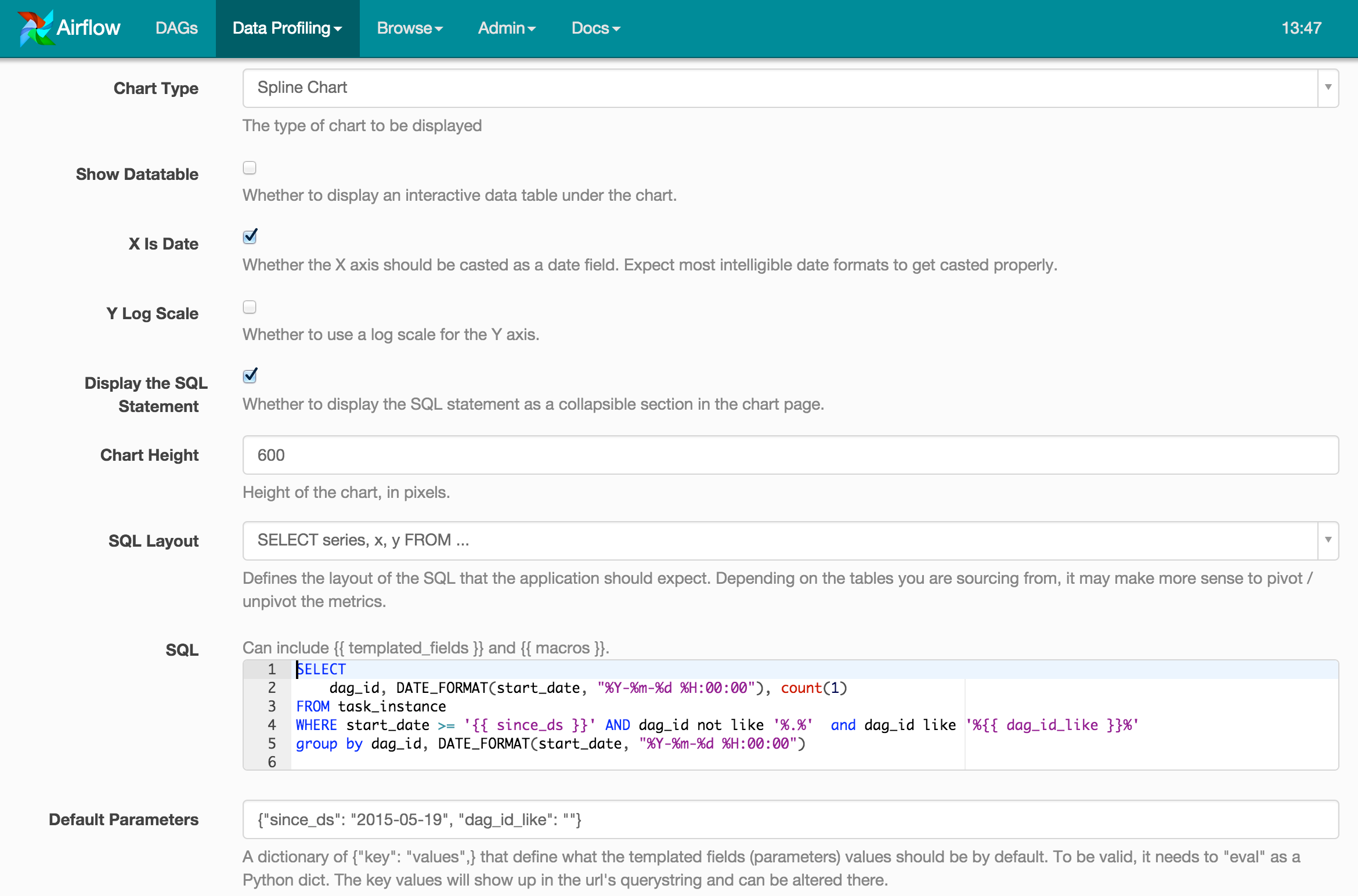This screenshot has width=1358, height=896.
Task: Open the DAGs page
Action: pyautogui.click(x=176, y=28)
